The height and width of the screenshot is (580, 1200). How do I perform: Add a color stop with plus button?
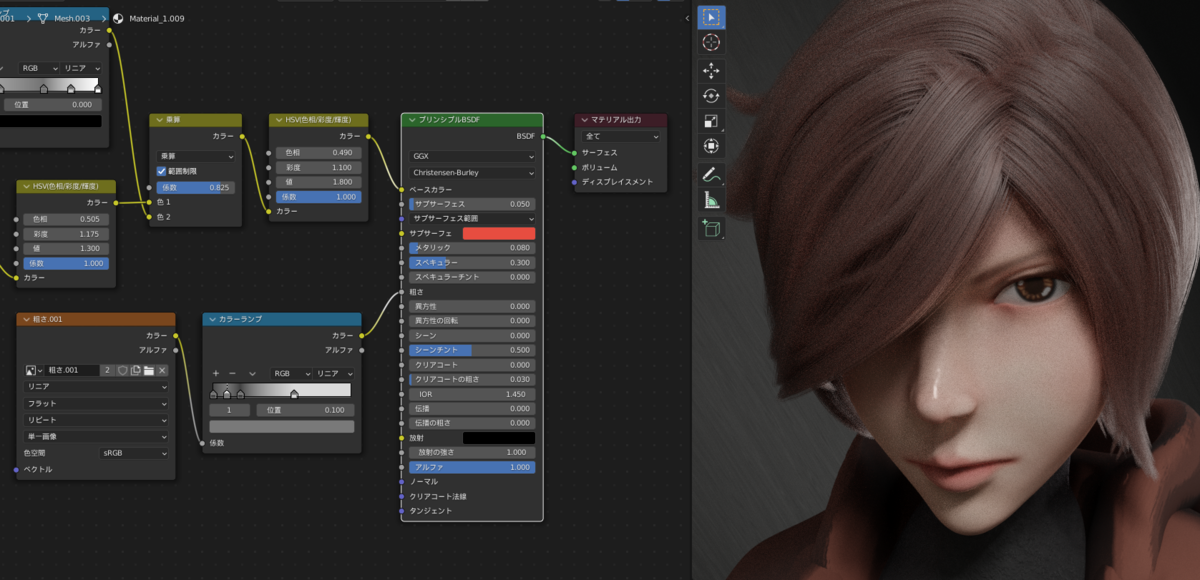(216, 373)
